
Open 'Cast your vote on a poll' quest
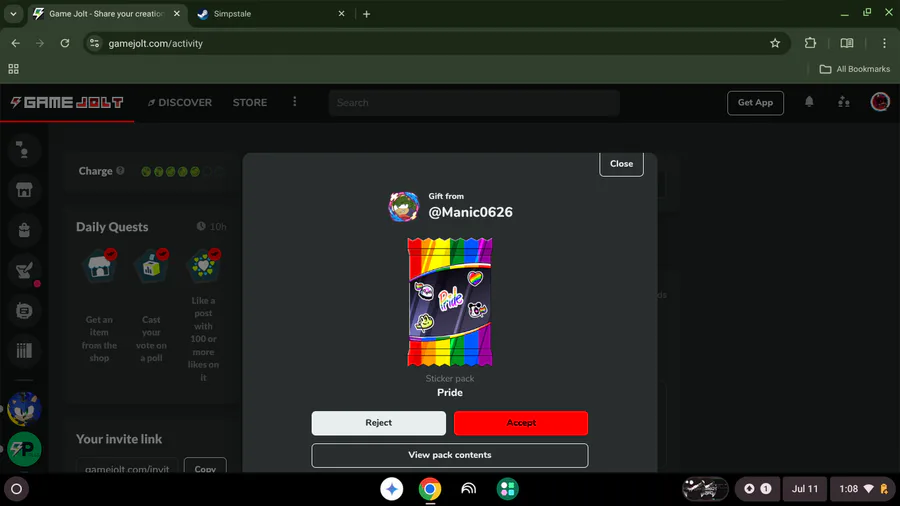(151, 306)
